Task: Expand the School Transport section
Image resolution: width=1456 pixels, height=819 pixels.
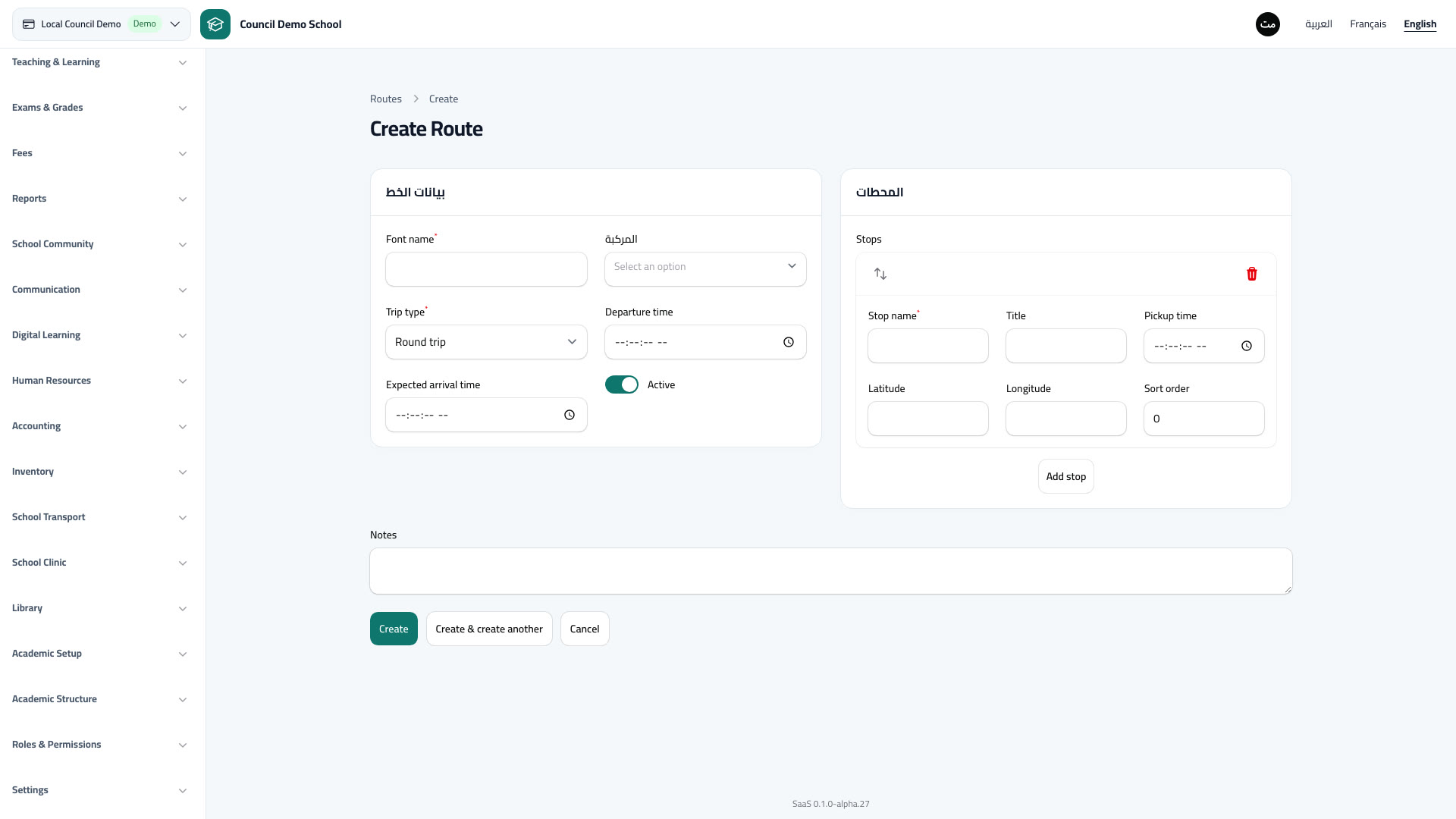Action: click(x=99, y=517)
